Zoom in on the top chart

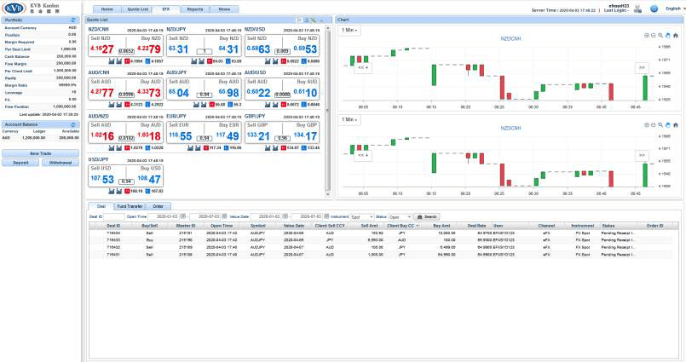(x=647, y=35)
